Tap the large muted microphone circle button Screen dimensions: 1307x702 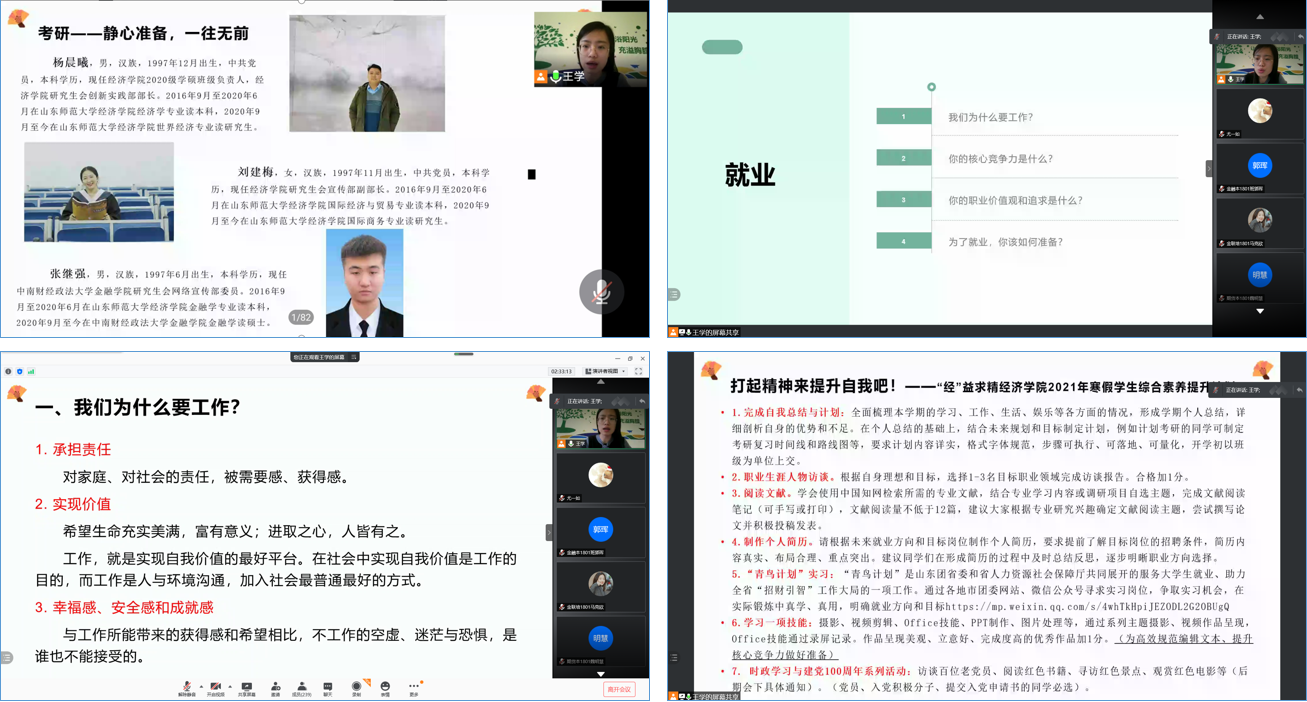tap(601, 292)
